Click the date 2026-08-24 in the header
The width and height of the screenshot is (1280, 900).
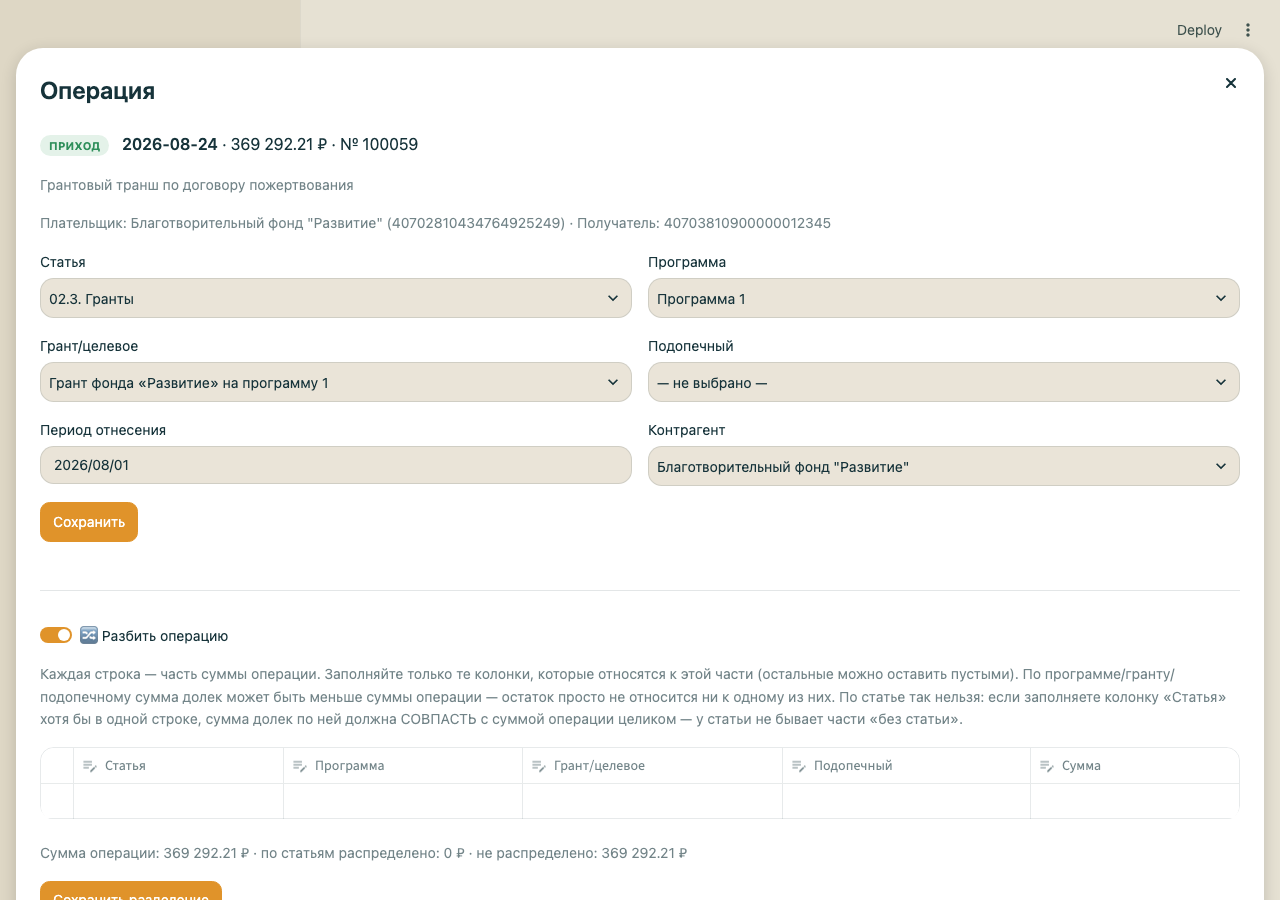pos(170,144)
